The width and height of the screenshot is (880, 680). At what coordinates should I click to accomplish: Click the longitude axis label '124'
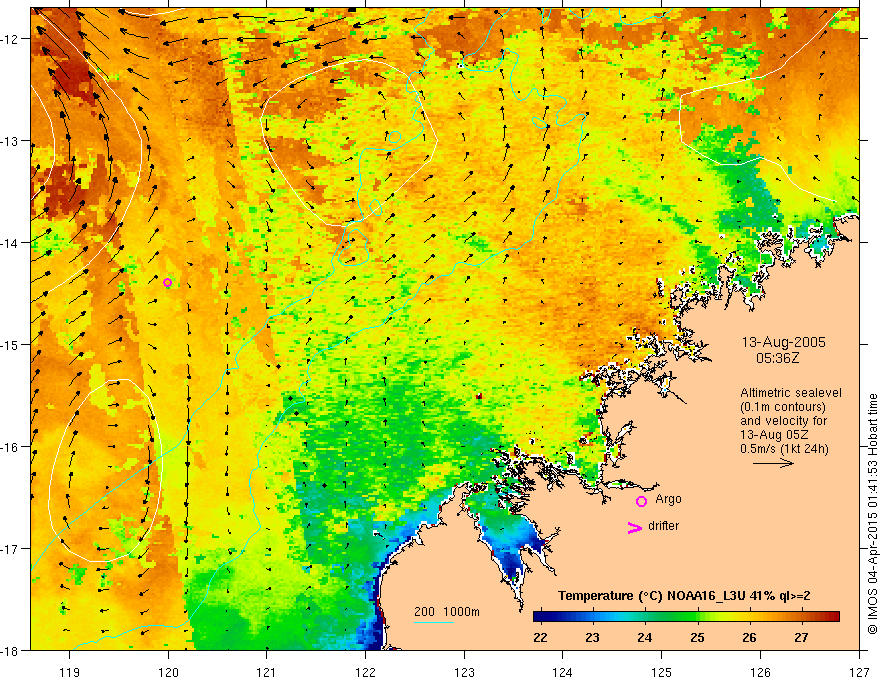(x=563, y=672)
